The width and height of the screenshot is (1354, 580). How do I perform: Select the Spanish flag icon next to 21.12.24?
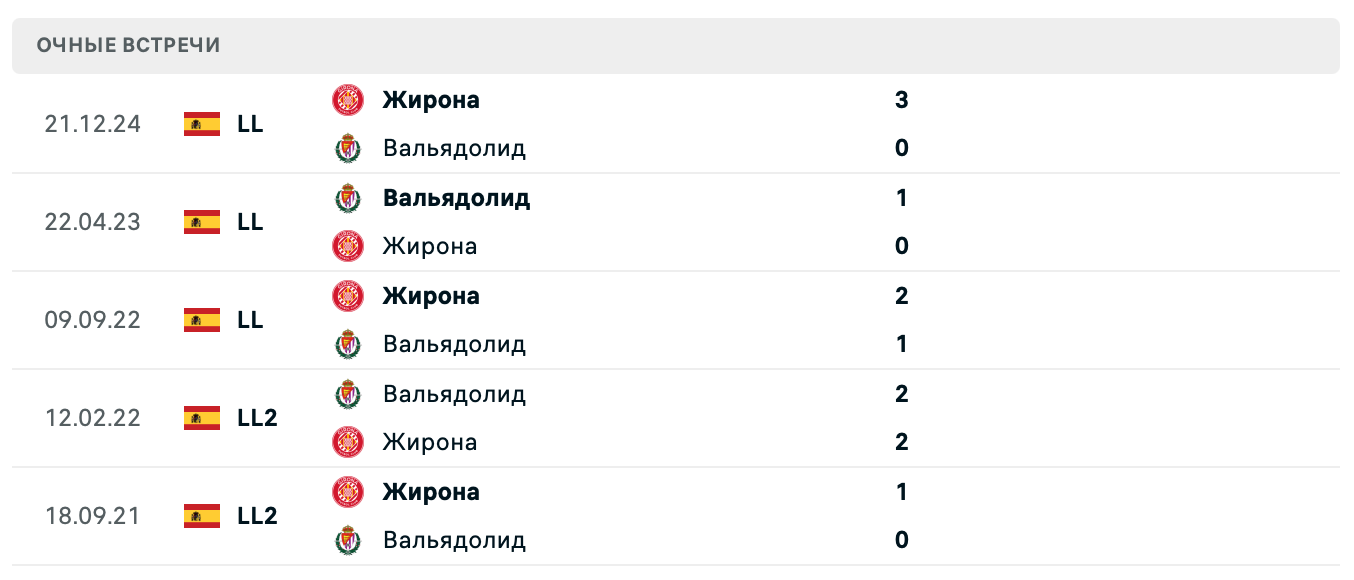pos(201,124)
